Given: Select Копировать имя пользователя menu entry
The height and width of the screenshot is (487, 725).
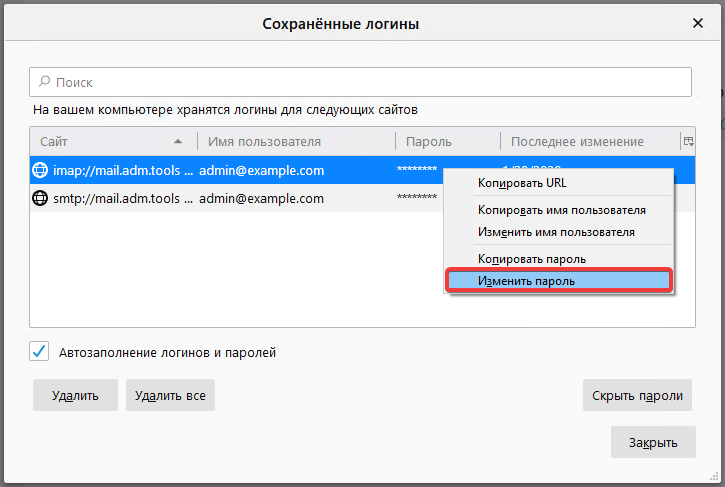Looking at the screenshot, I should coord(561,210).
